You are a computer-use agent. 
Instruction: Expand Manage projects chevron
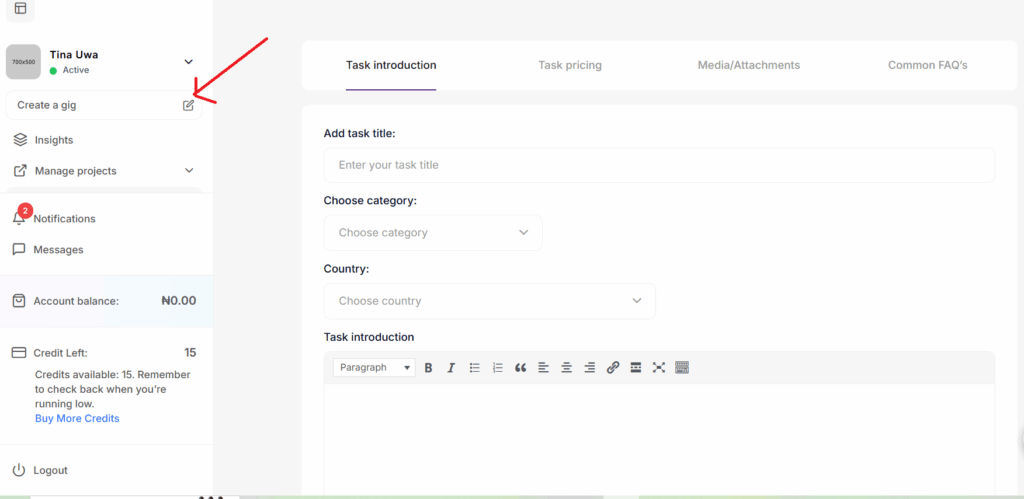coord(189,170)
